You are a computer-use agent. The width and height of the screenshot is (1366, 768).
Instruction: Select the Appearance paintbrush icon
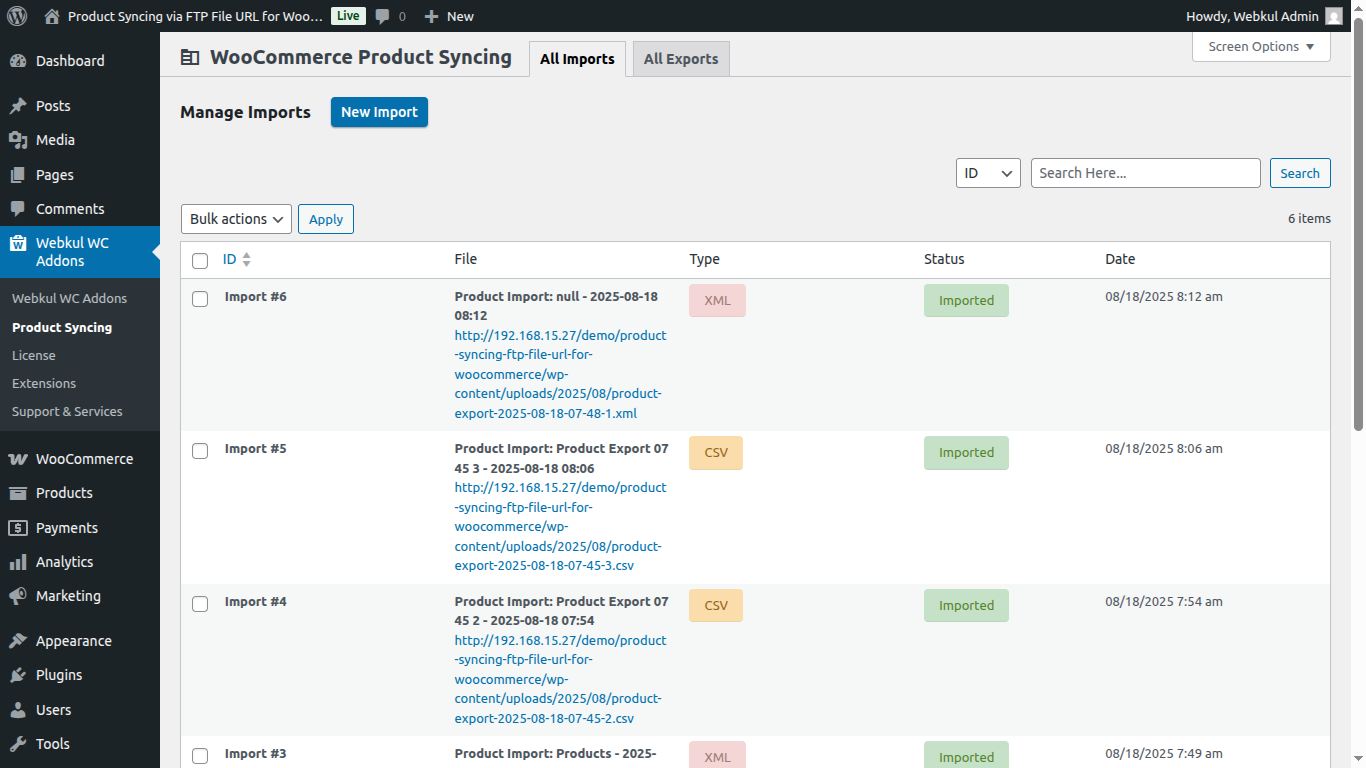(x=18, y=640)
